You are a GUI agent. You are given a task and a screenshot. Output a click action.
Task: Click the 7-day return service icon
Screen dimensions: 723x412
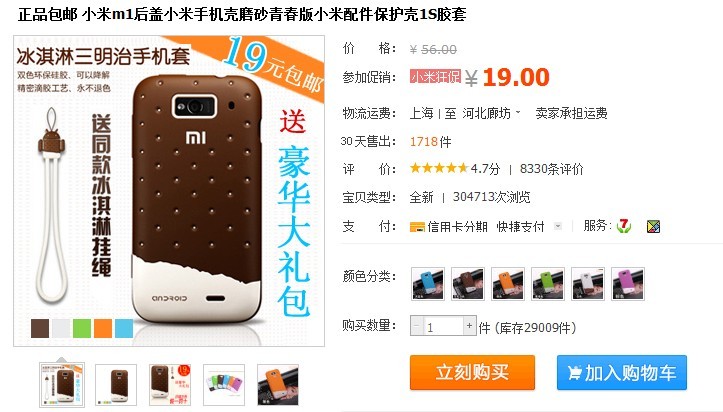pos(624,226)
